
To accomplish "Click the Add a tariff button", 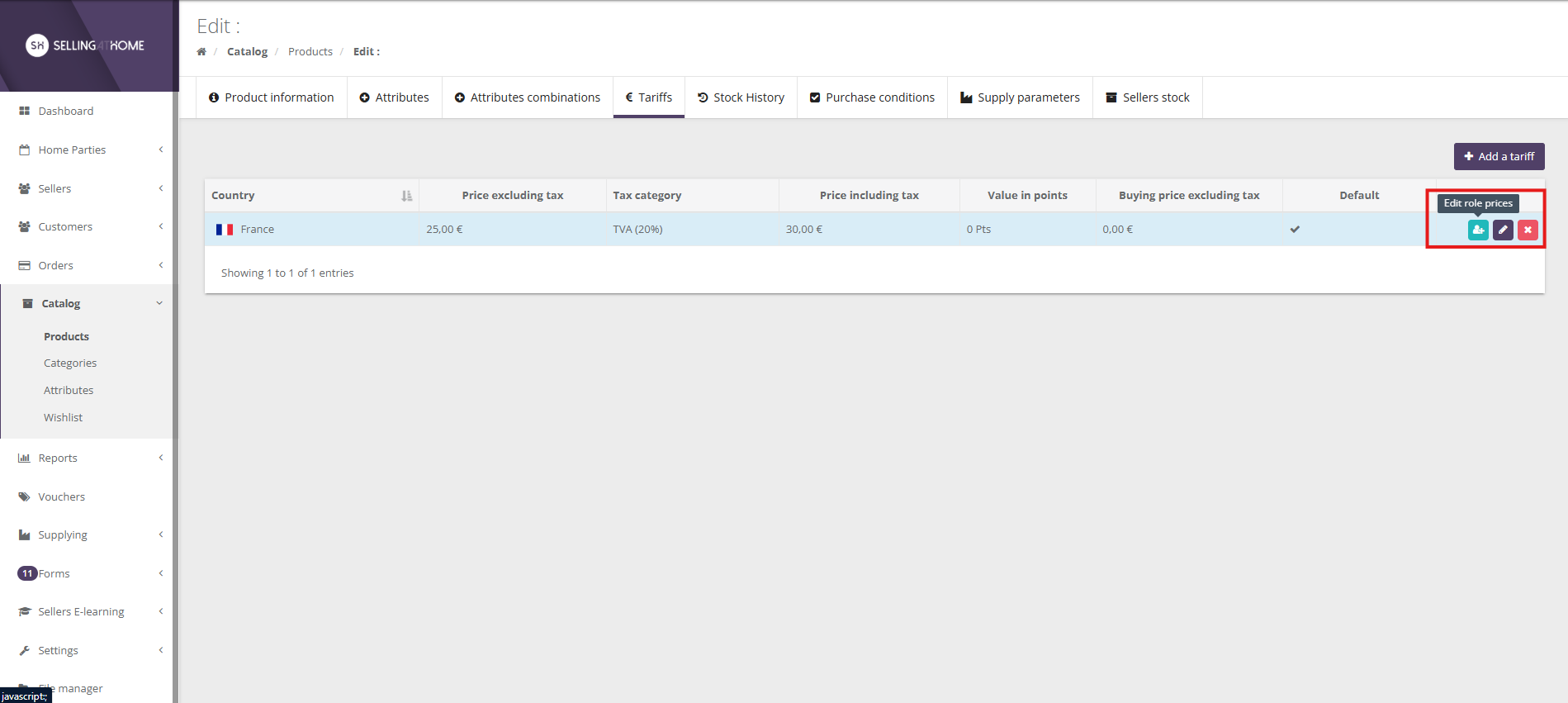I will click(x=1499, y=156).
